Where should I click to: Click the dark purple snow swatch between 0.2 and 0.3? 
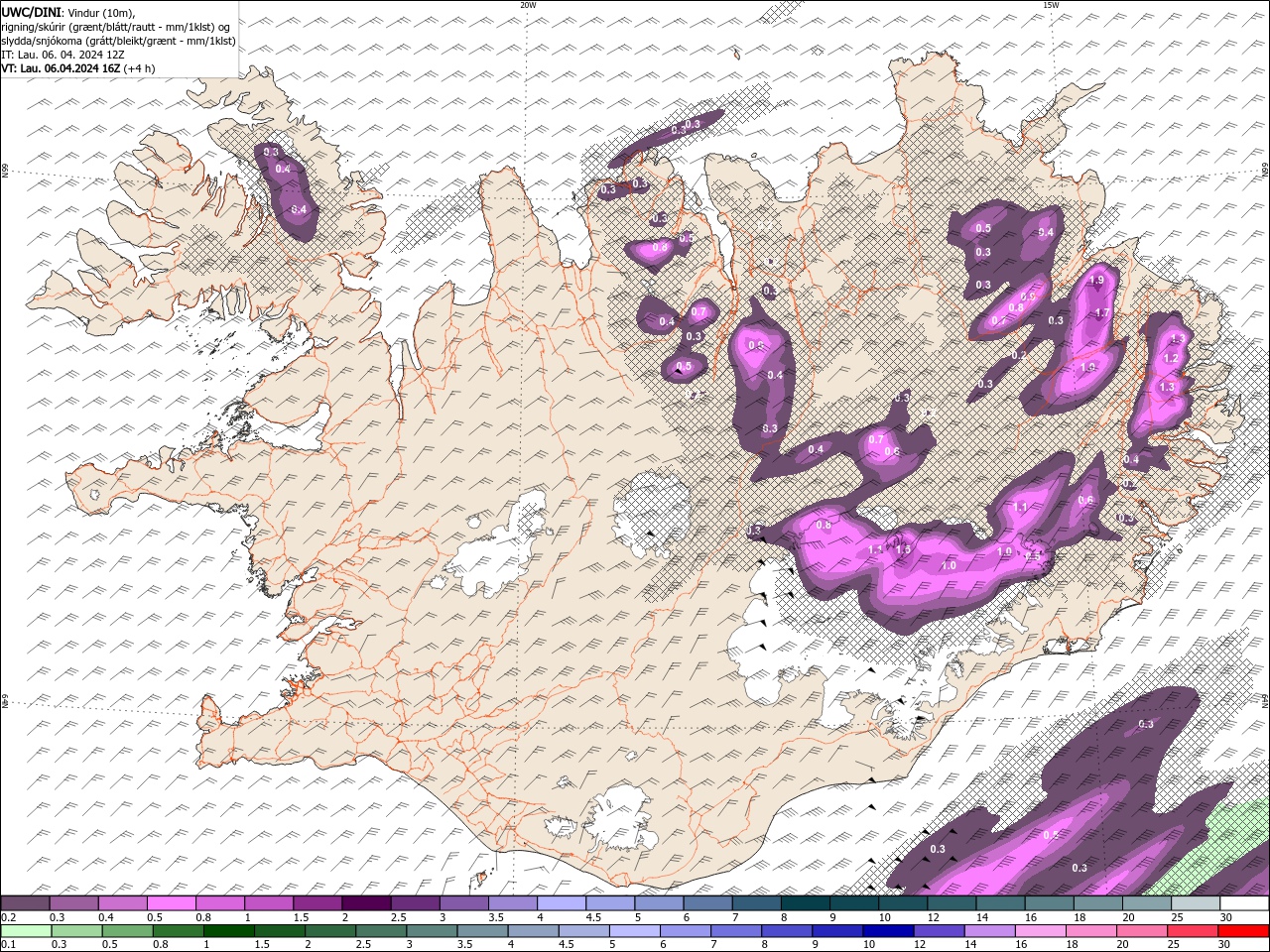coord(25,903)
